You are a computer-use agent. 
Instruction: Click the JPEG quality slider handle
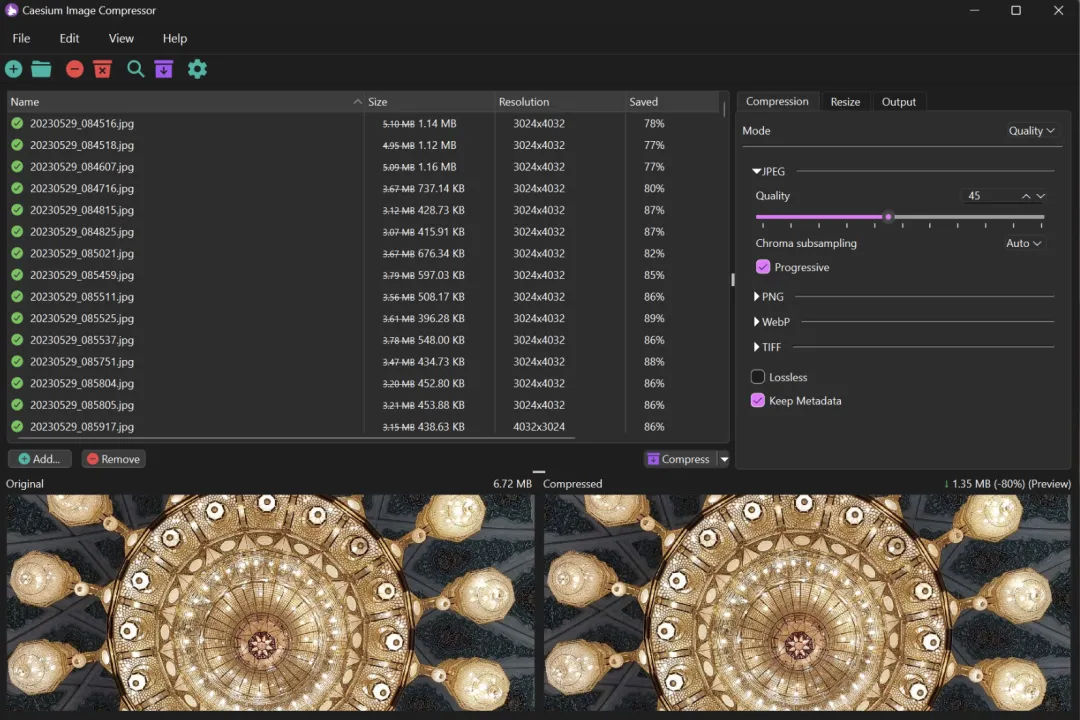tap(888, 217)
